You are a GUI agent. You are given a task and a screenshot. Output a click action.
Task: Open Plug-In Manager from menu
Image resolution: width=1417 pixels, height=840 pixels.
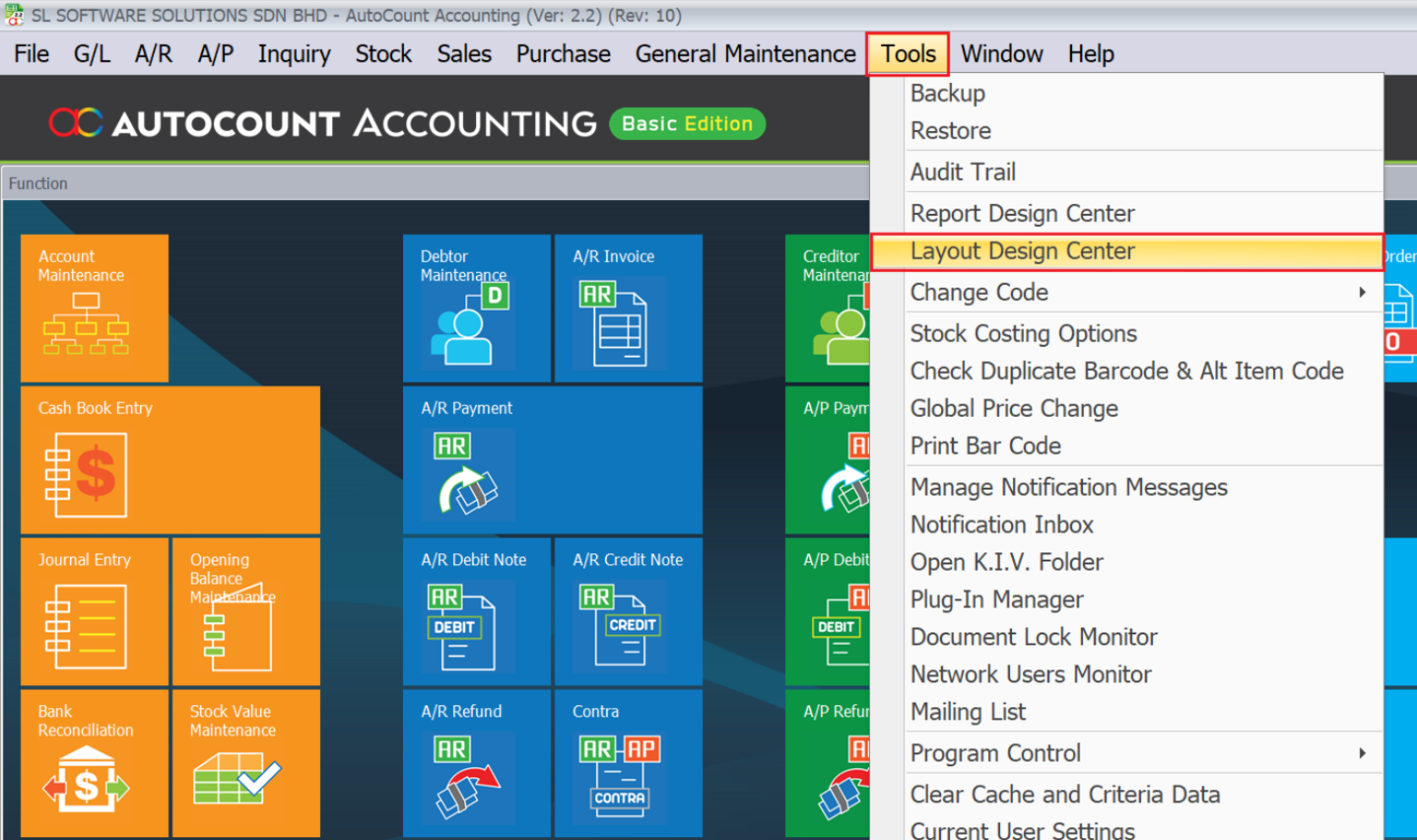[1126, 599]
